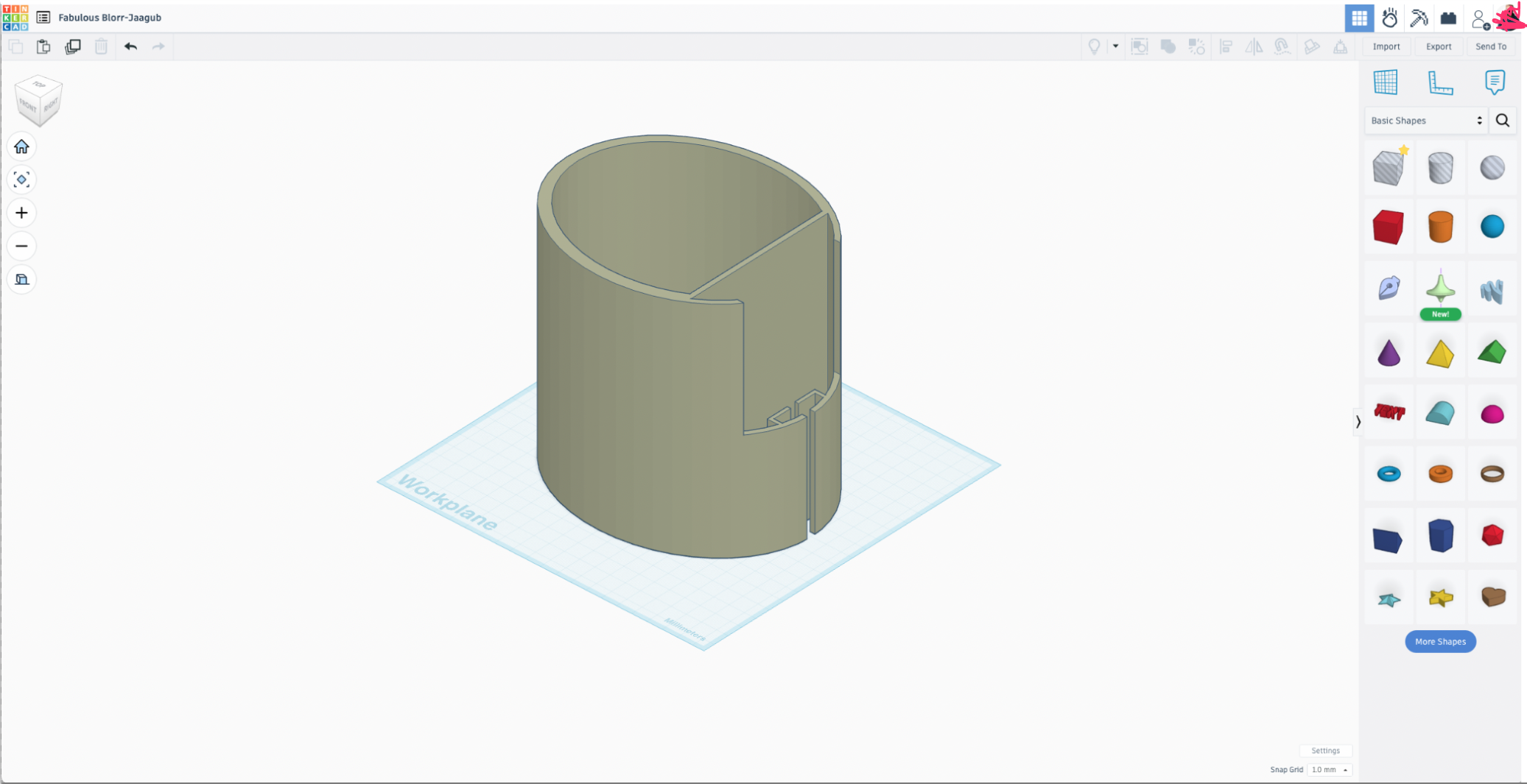Click the More Shapes button

pos(1439,641)
